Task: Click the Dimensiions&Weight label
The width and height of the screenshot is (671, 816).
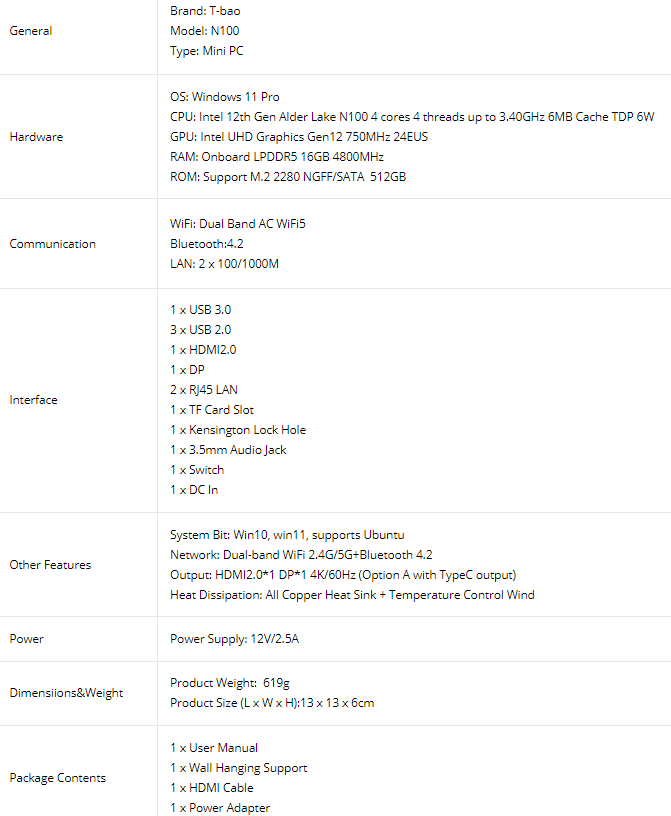Action: click(66, 693)
